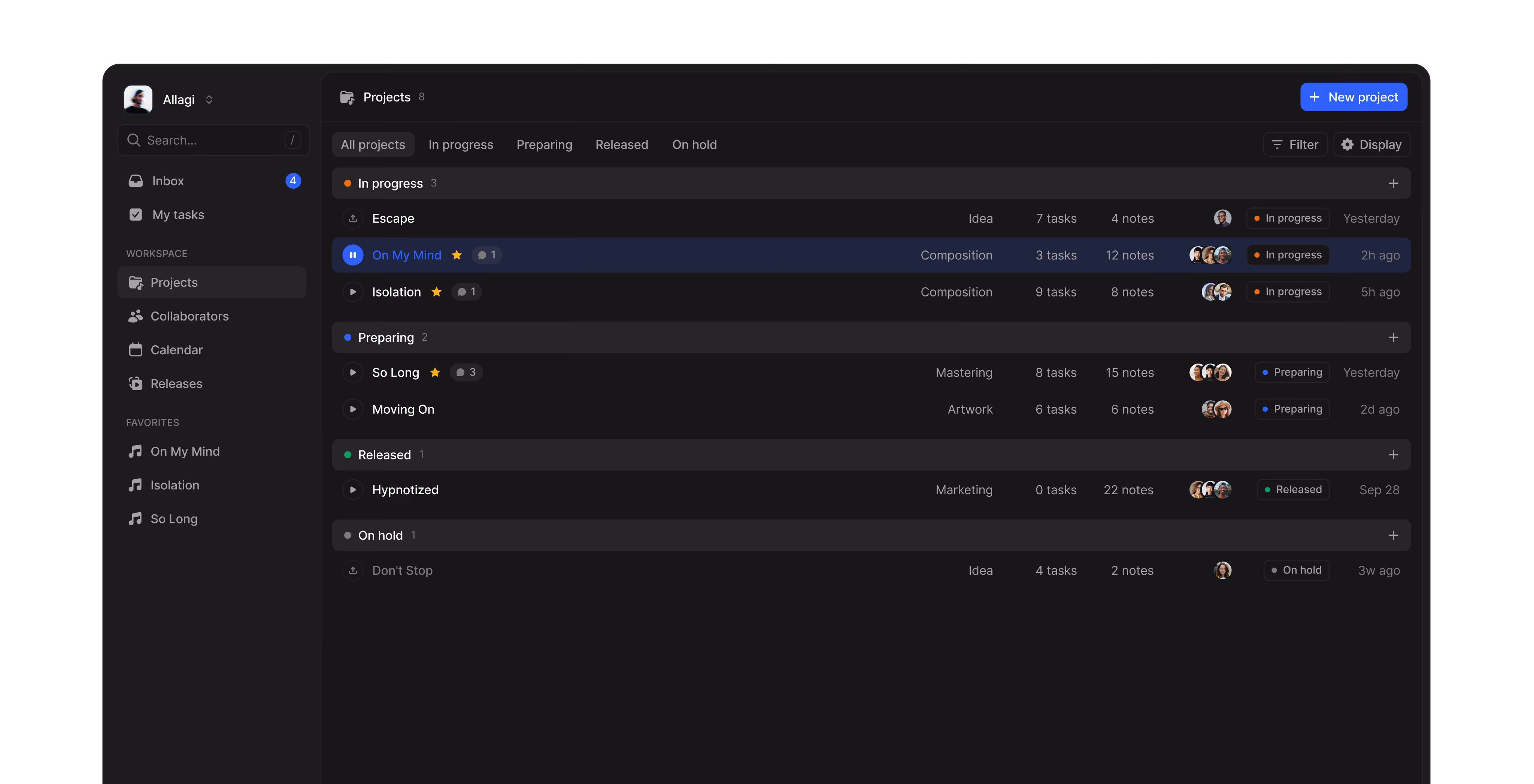The height and width of the screenshot is (784, 1534).
Task: Open Released status badge on Hypnotized
Action: coord(1293,489)
